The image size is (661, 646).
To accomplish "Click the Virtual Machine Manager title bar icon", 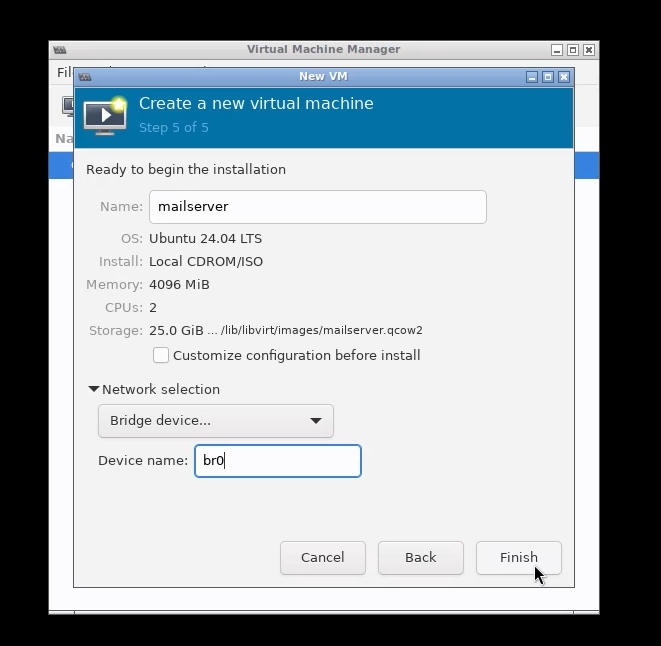I will (60, 50).
